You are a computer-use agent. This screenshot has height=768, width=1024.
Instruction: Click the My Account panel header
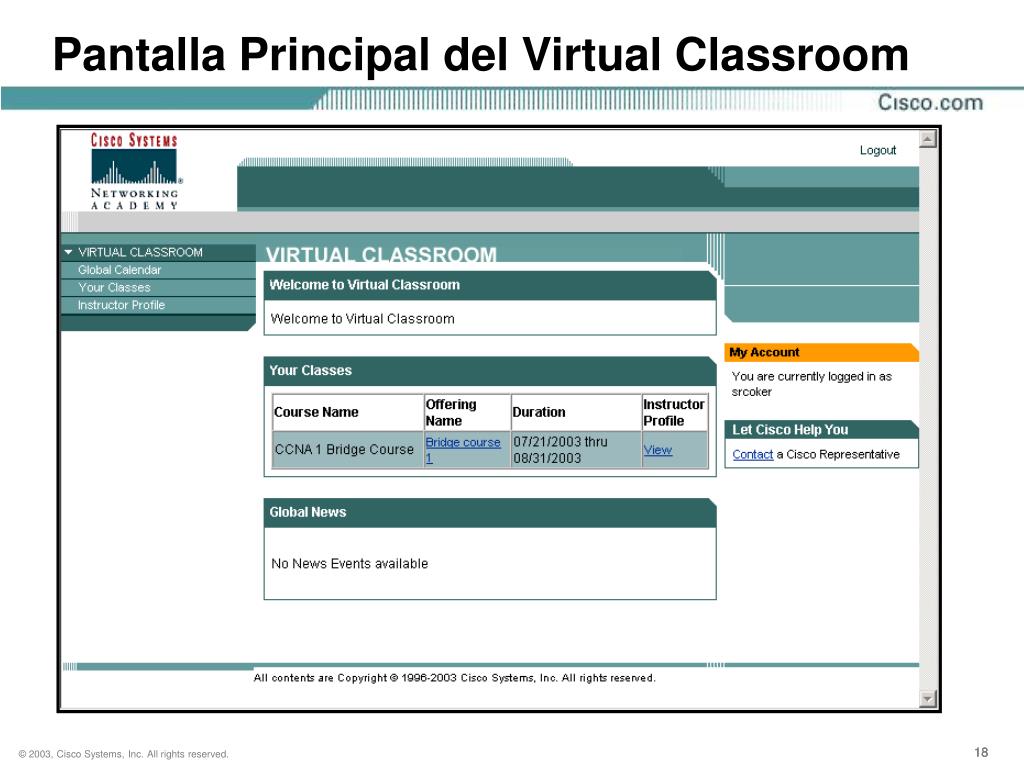click(x=822, y=353)
